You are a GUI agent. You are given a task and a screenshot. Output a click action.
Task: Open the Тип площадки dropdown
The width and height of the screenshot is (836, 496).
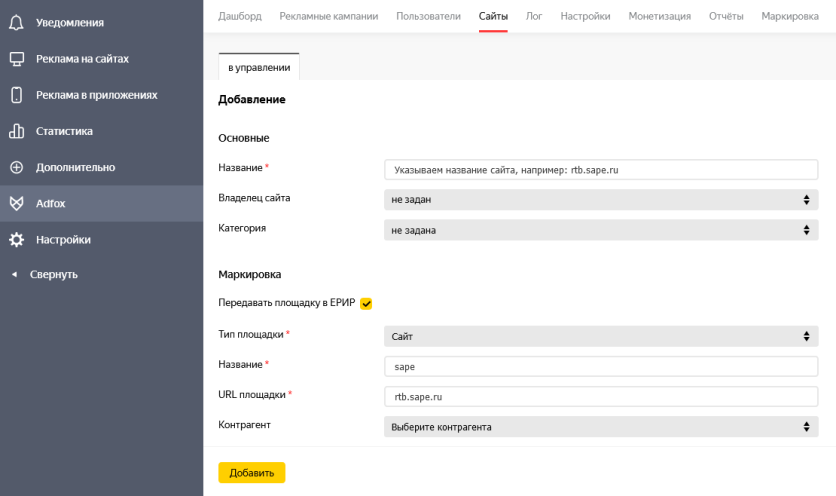(601, 336)
